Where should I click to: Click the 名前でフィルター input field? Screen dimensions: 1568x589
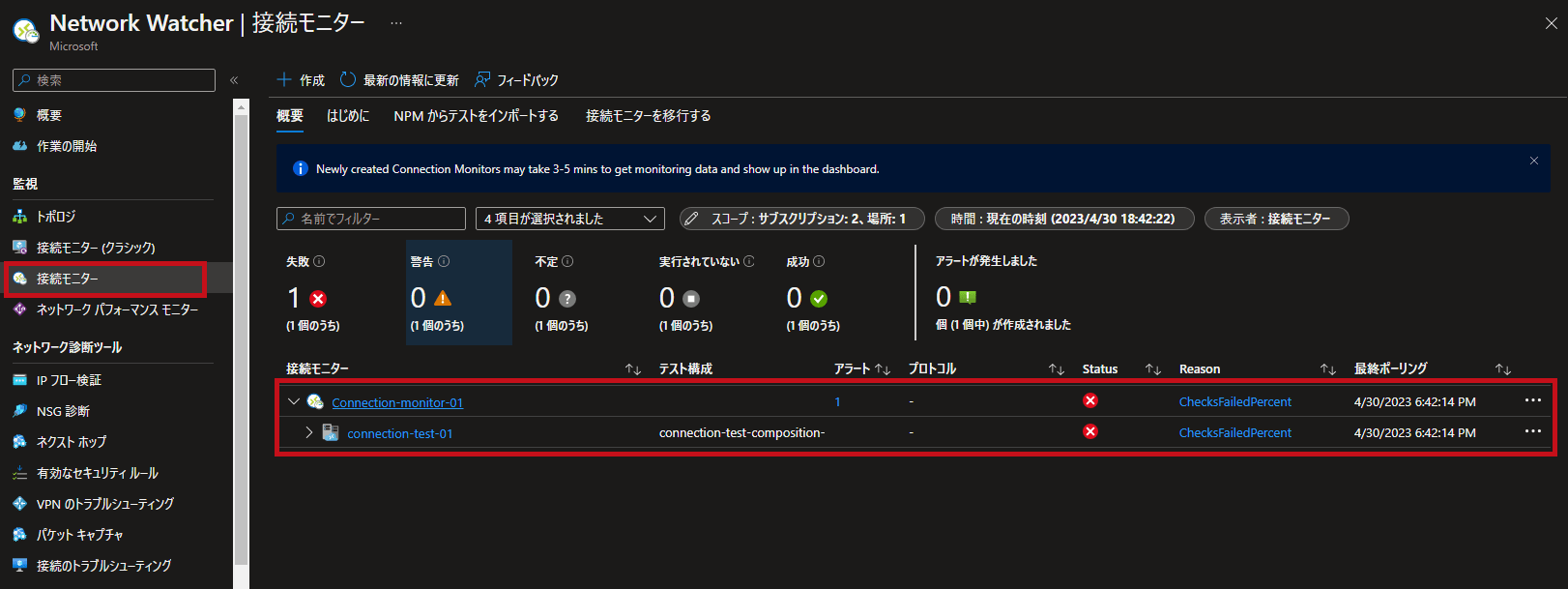click(371, 219)
